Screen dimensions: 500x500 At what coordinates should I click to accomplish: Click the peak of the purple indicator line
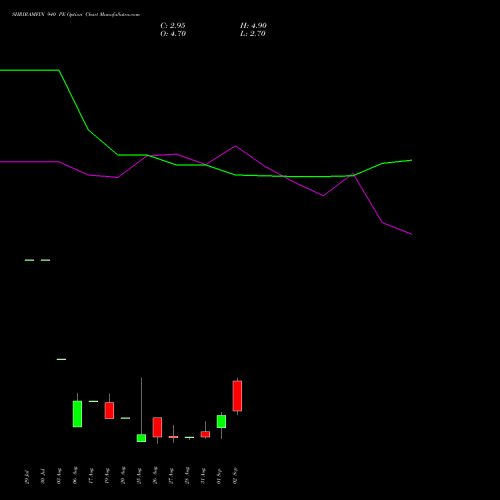235,146
